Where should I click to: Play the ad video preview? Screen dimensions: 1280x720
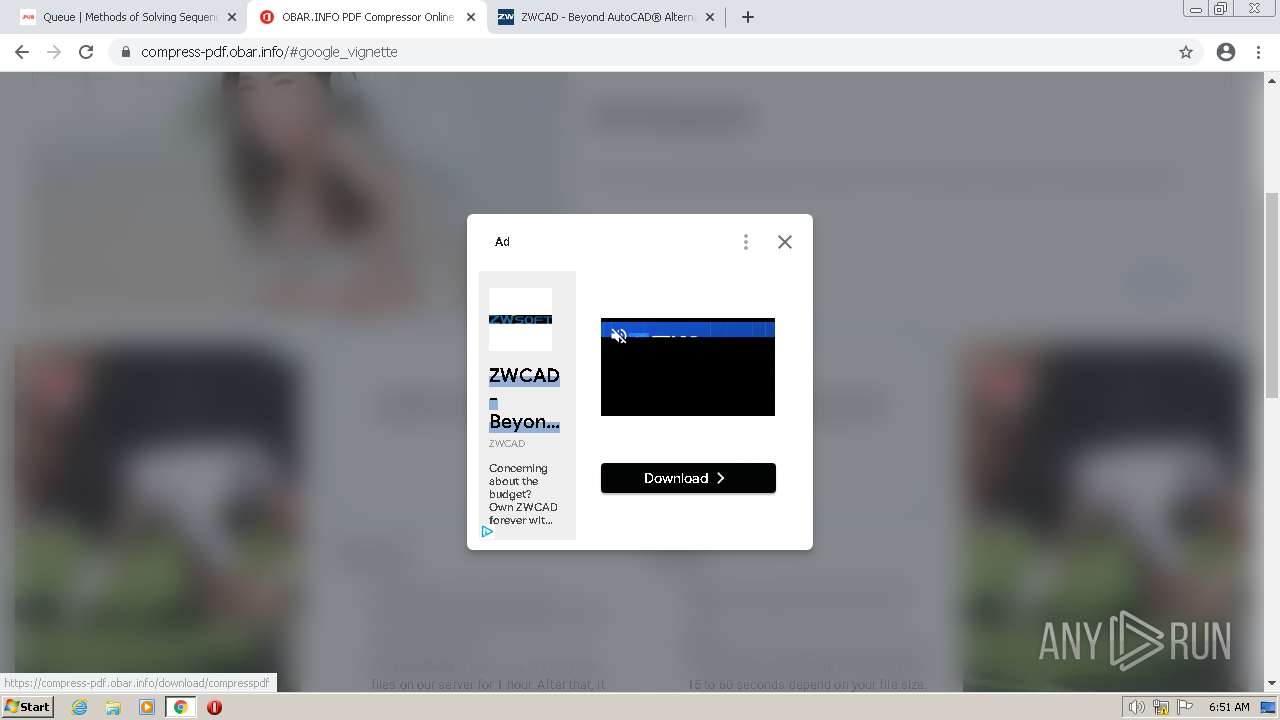click(x=688, y=367)
